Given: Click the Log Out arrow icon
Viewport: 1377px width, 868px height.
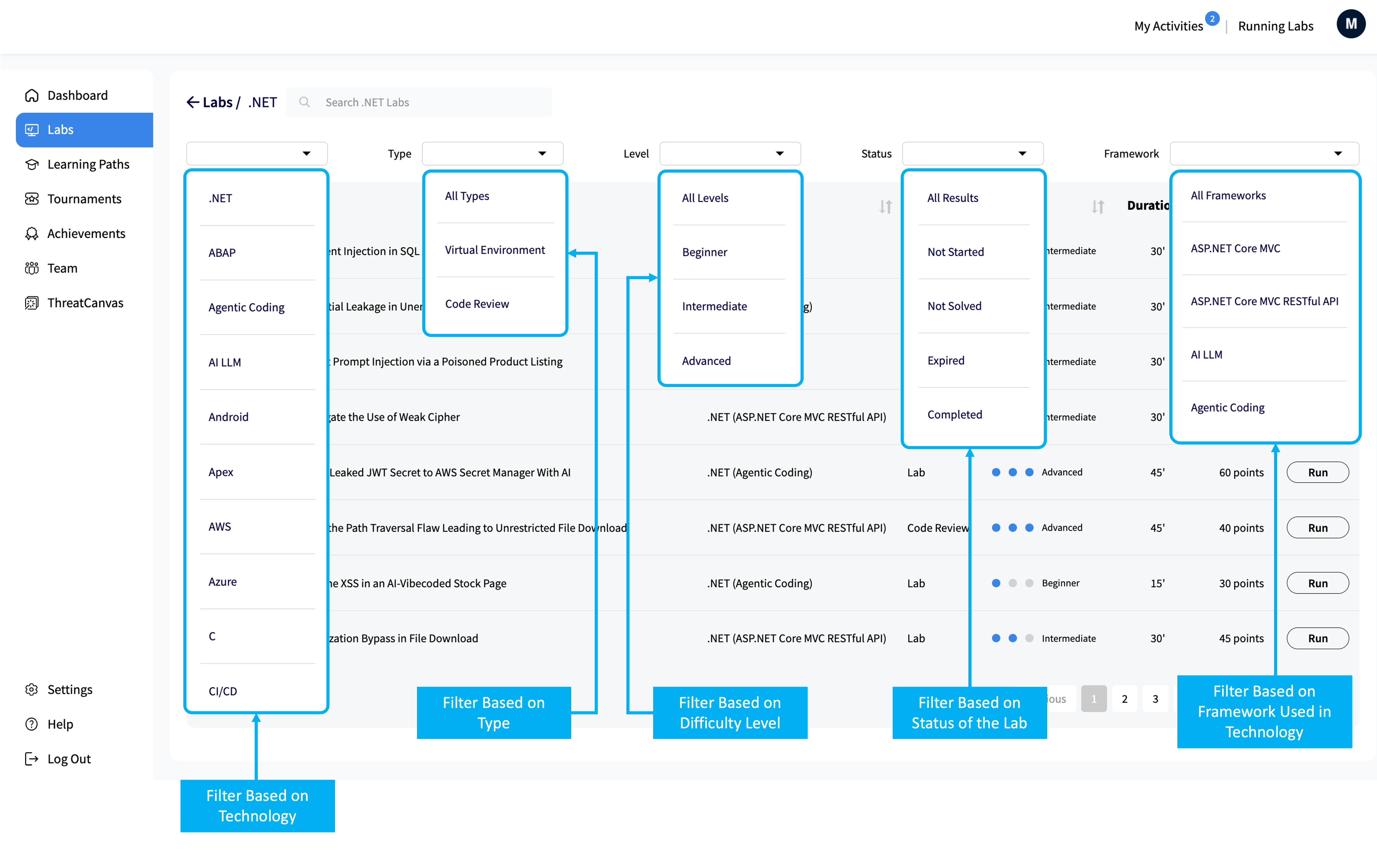Looking at the screenshot, I should coord(32,759).
